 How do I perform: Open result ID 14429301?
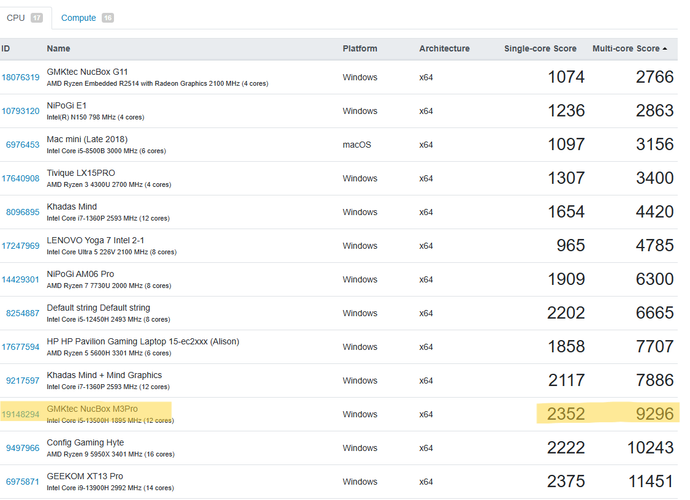click(20, 279)
